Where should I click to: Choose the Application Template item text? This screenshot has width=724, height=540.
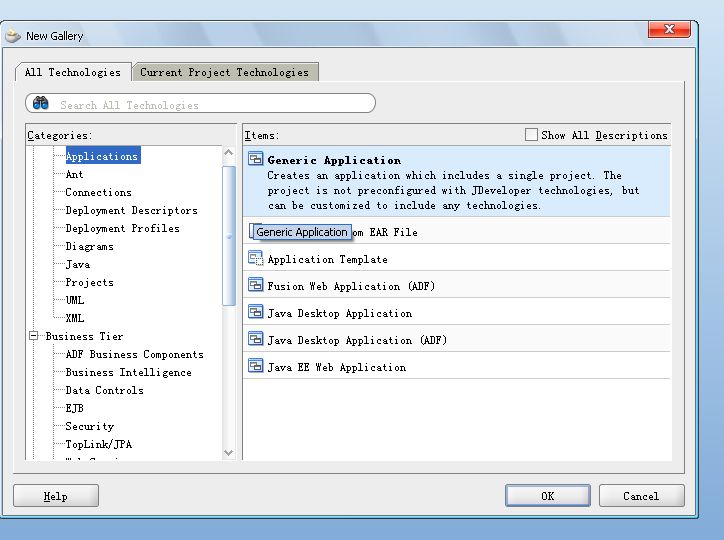click(327, 259)
